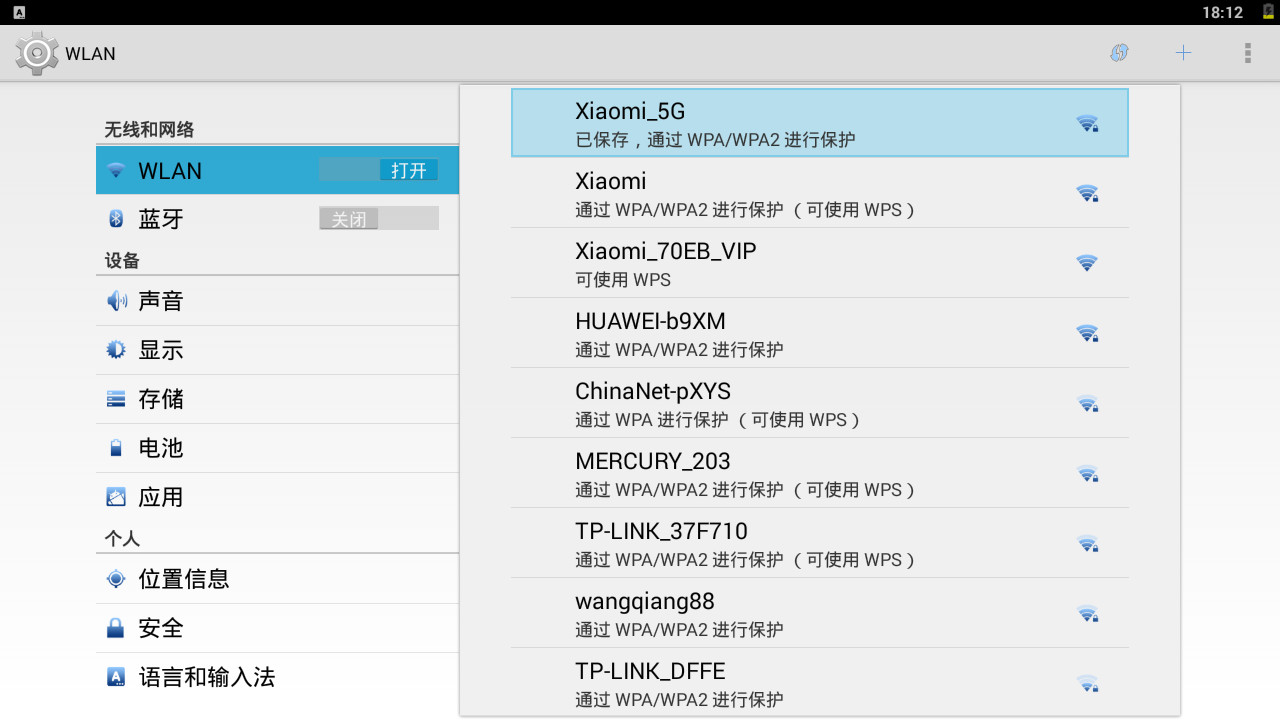Image resolution: width=1280 pixels, height=720 pixels.
Task: Click signal icon for MERCURY_203
Action: [x=1087, y=473]
